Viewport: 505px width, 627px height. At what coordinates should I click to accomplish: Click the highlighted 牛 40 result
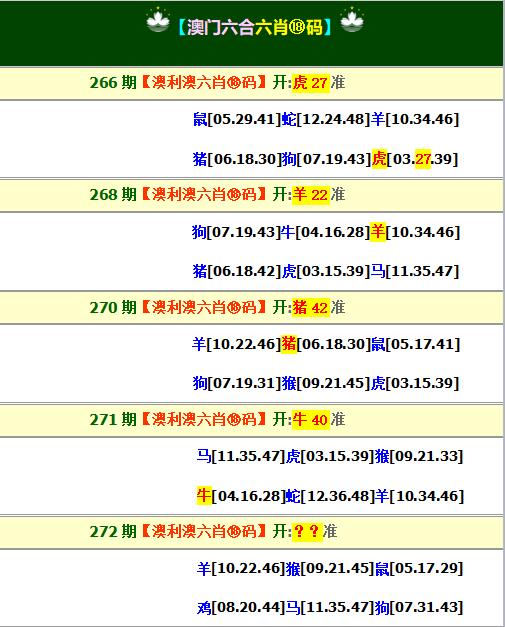pyautogui.click(x=310, y=420)
